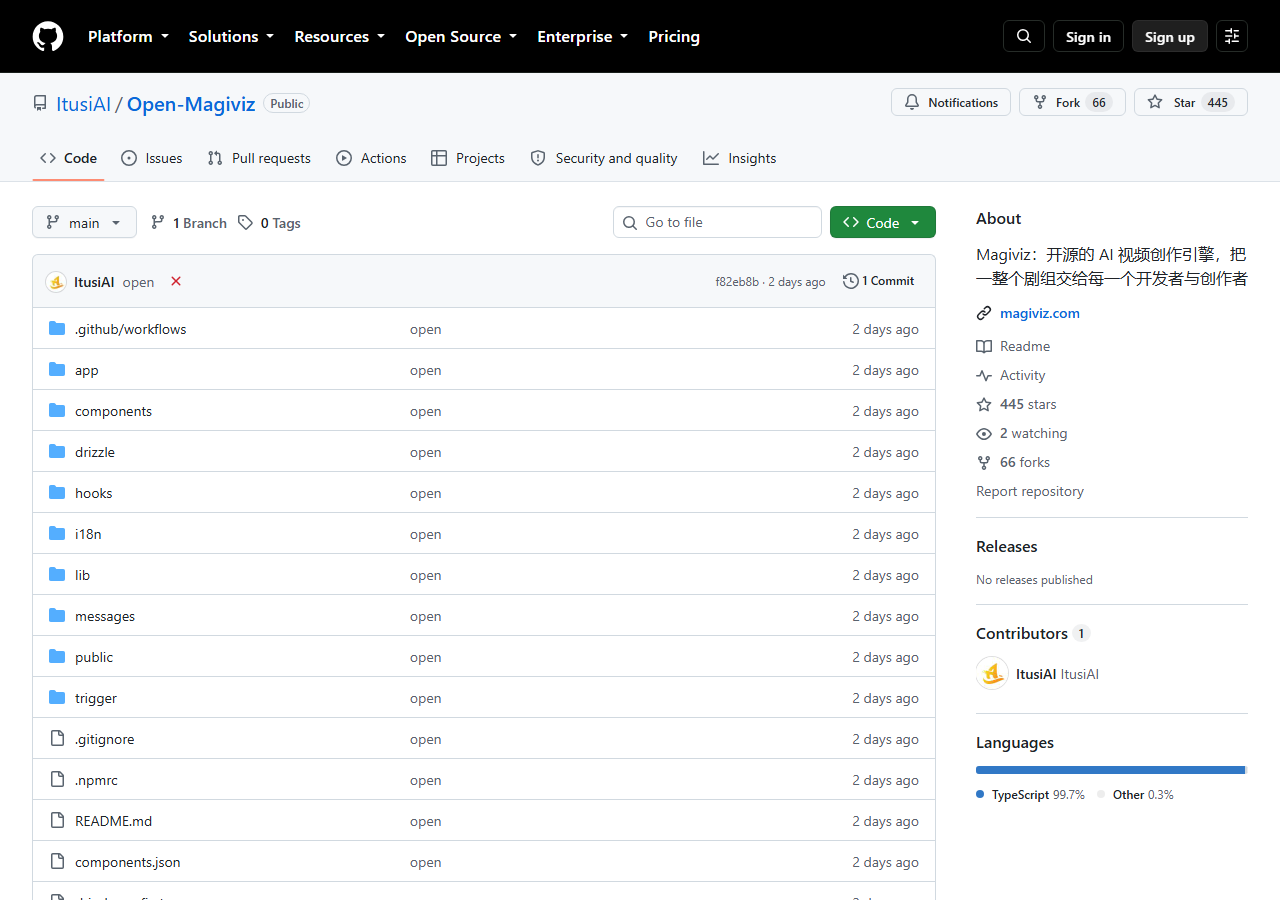Click the ItusiAI avatar in commit row
Image resolution: width=1280 pixels, height=900 pixels.
56,282
